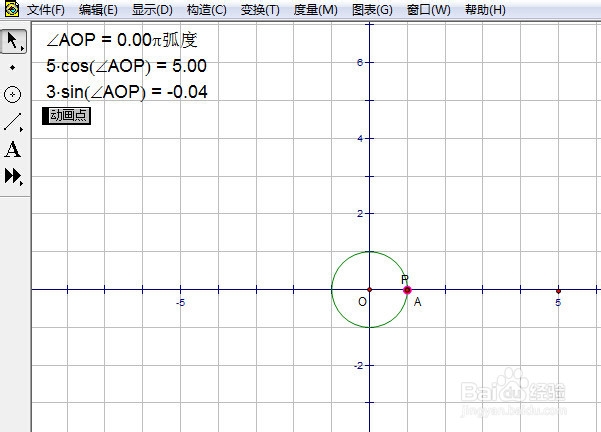Select the 3·sin(∠AOP) = -0.04 calculation
The width and height of the screenshot is (601, 432).
tap(126, 92)
